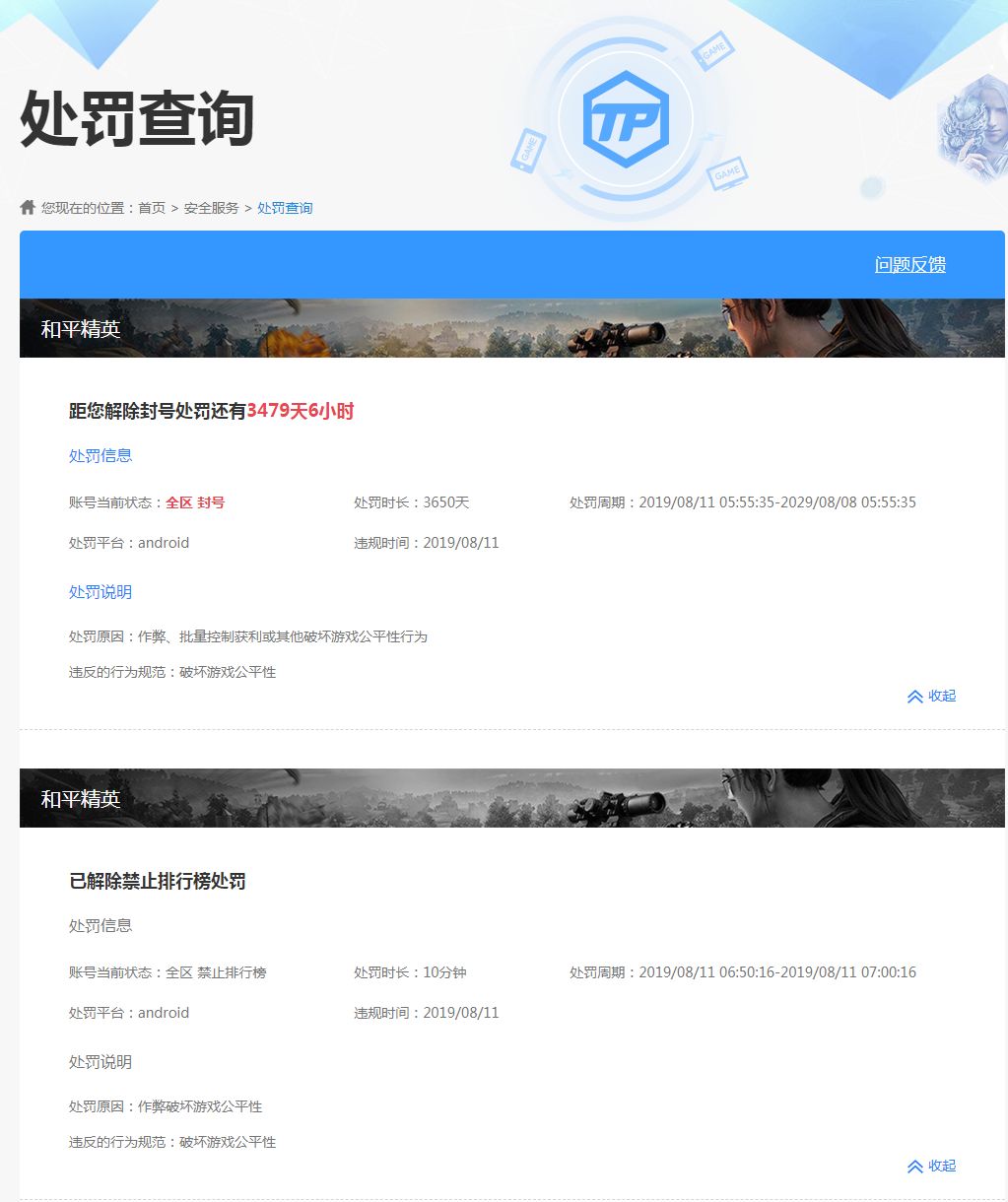Click the home icon in the breadcrumb
This screenshot has width=1008, height=1202.
[x=28, y=207]
